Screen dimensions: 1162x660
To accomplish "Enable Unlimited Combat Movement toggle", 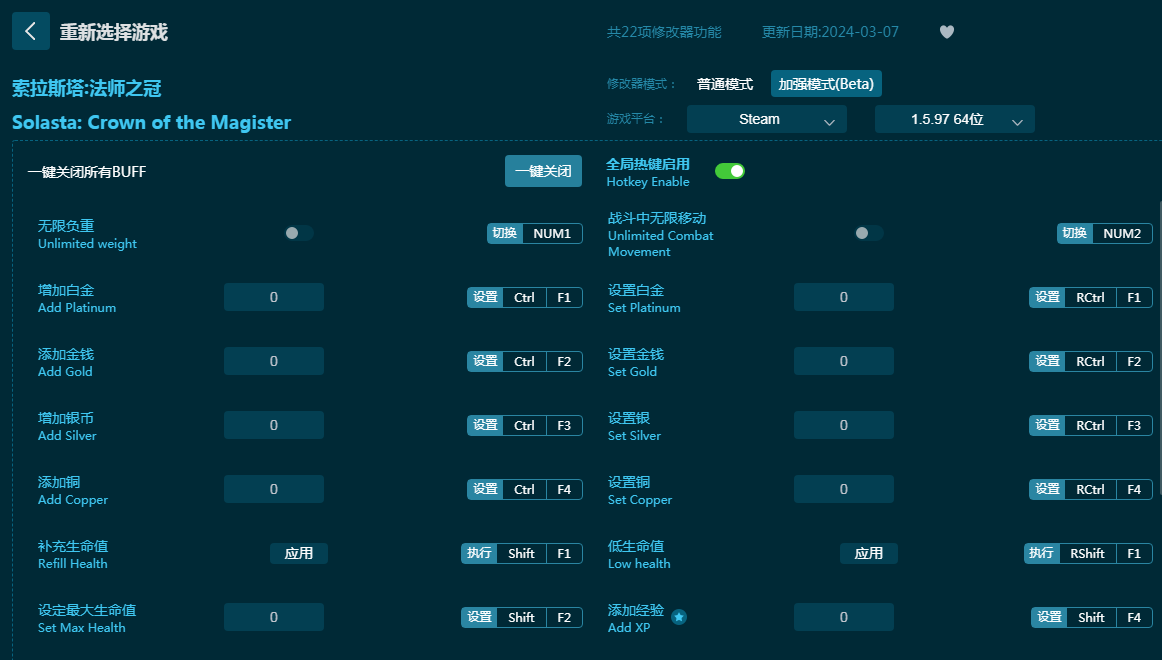I will [x=869, y=233].
